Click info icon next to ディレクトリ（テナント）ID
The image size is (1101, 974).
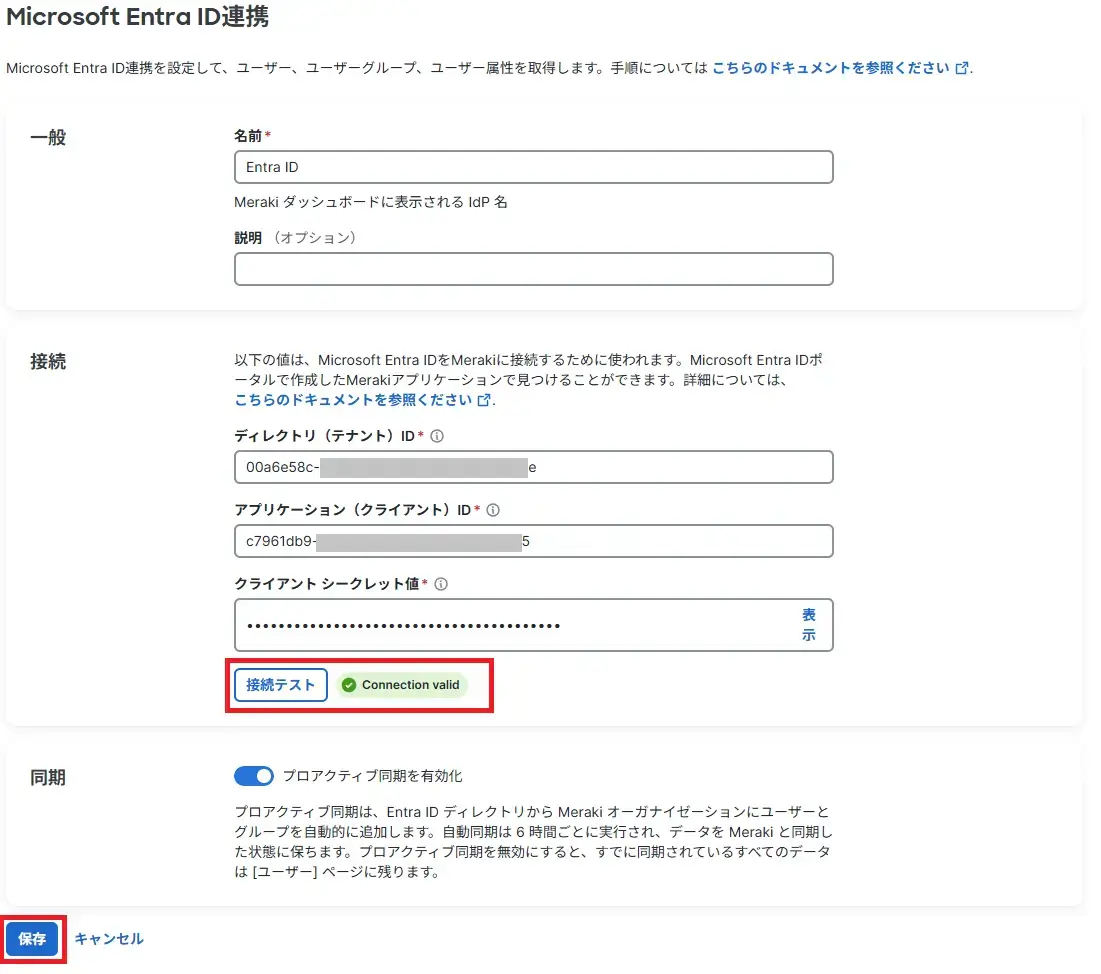pyautogui.click(x=437, y=436)
